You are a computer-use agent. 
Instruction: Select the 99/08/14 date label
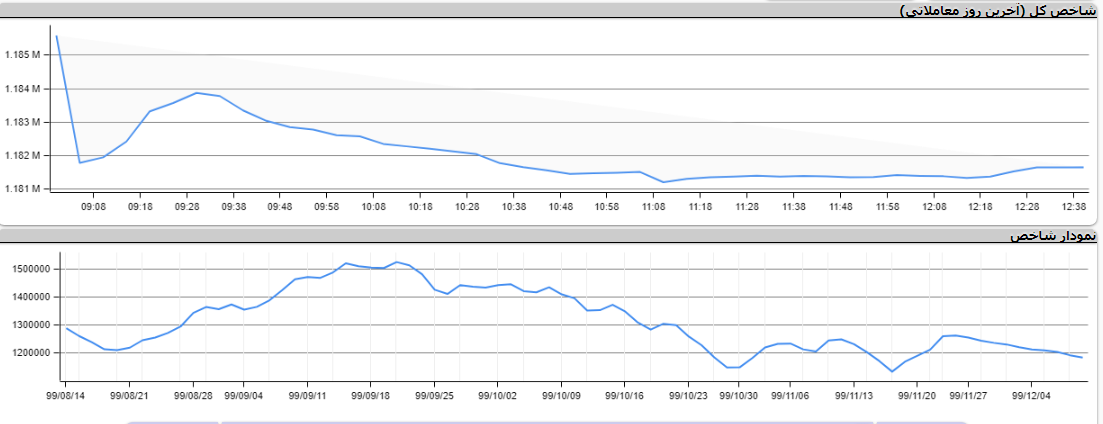pyautogui.click(x=66, y=395)
